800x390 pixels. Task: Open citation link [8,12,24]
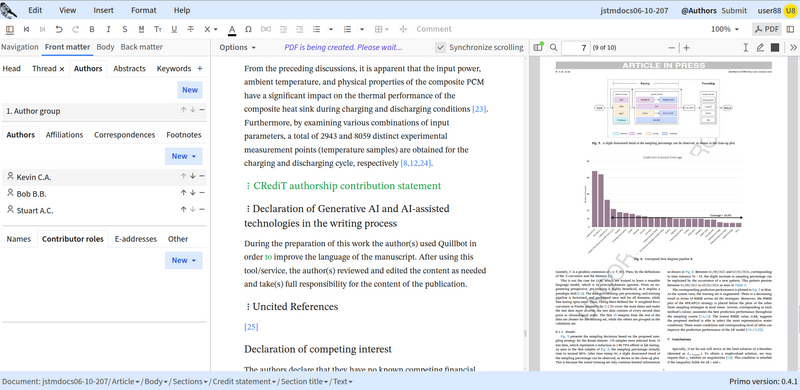click(416, 163)
